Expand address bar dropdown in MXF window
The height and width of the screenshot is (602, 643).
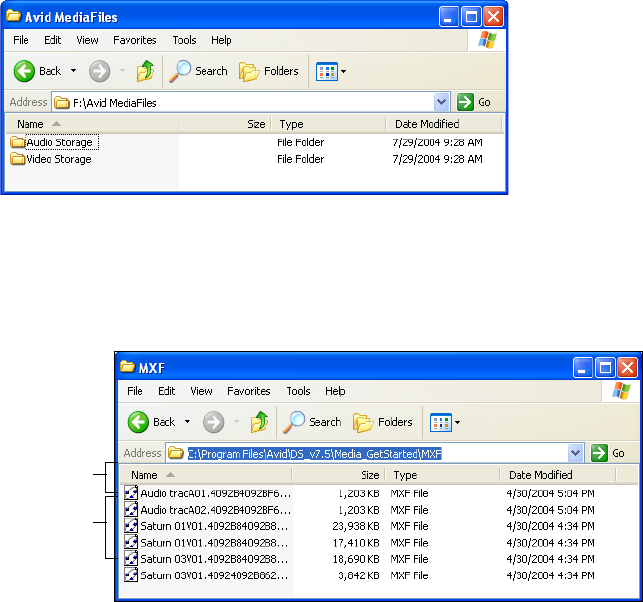(575, 453)
